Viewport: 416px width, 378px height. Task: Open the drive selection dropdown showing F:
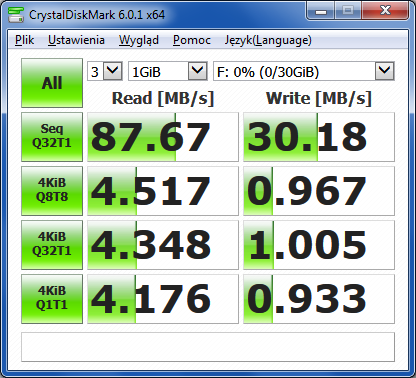tap(304, 71)
